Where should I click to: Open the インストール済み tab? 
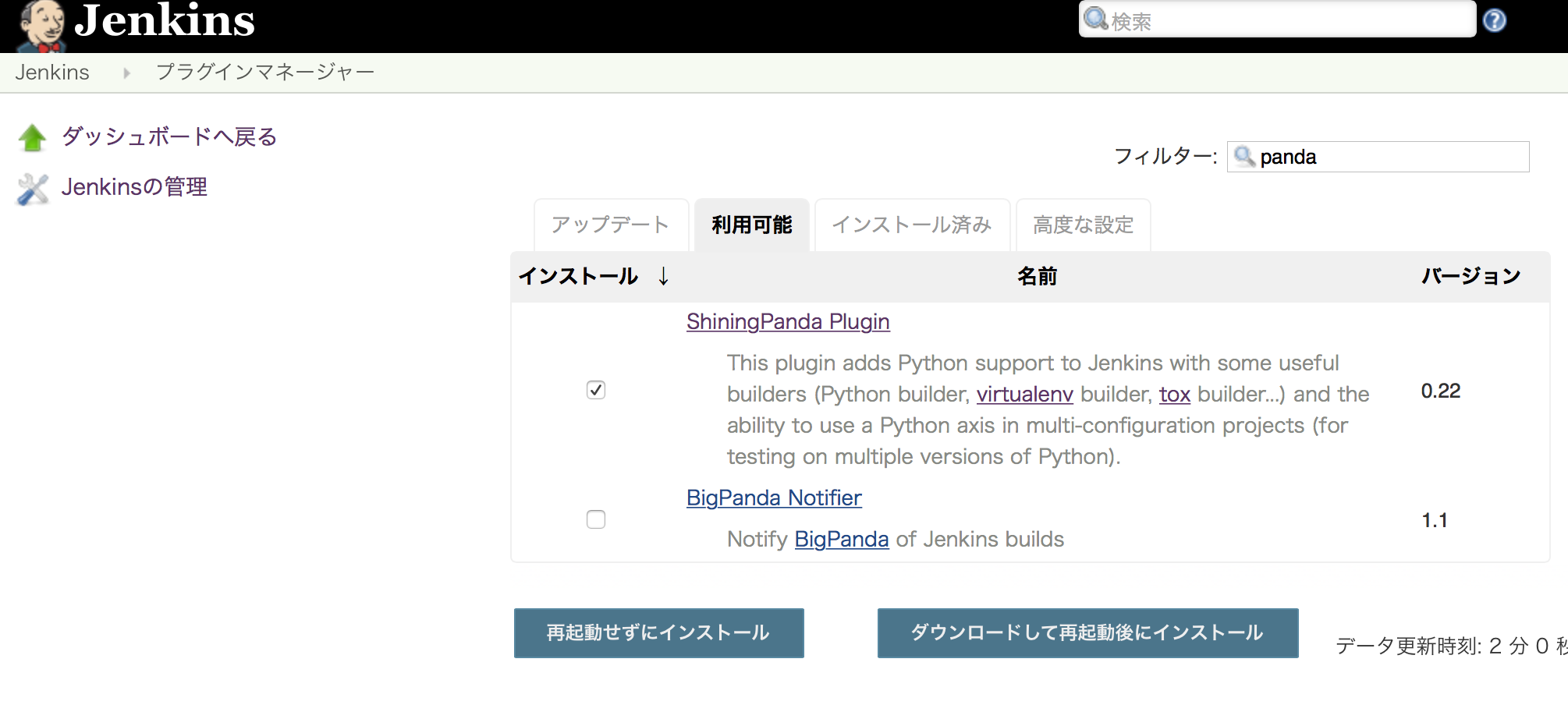pos(912,225)
